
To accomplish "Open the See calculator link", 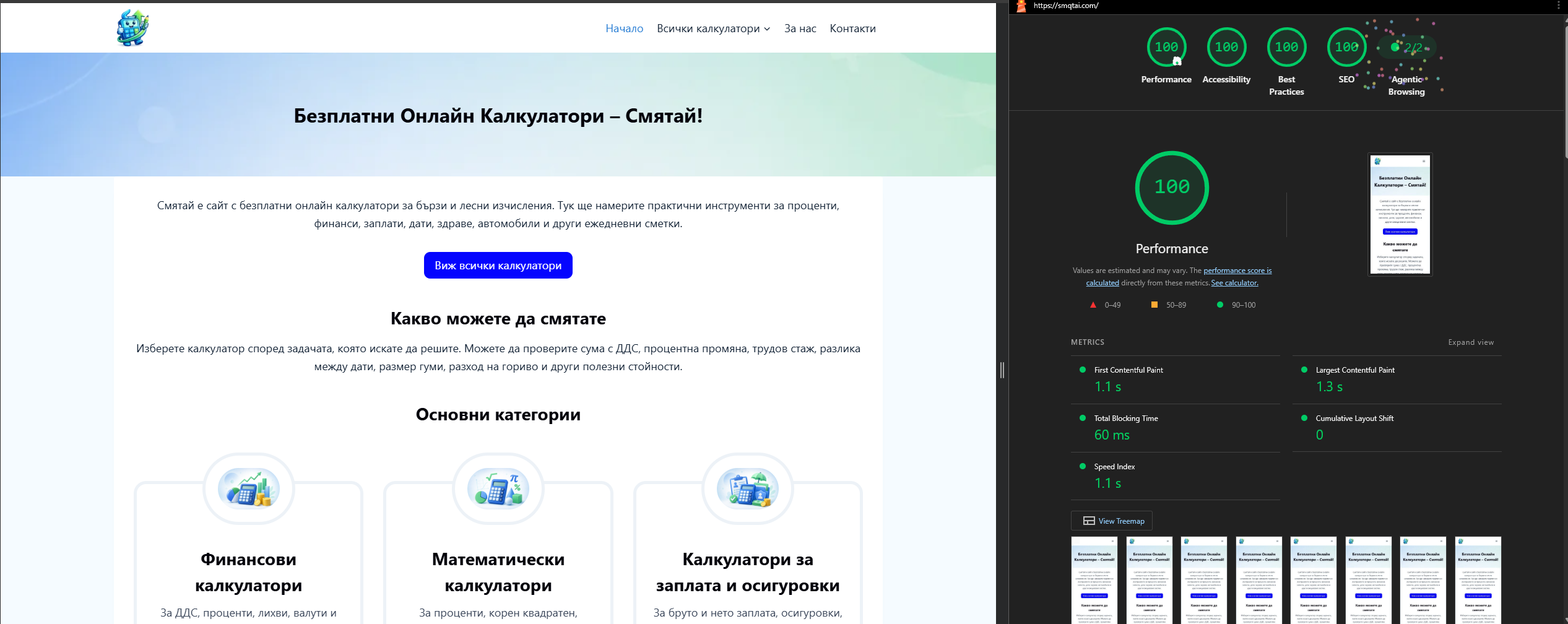I will tap(1234, 283).
